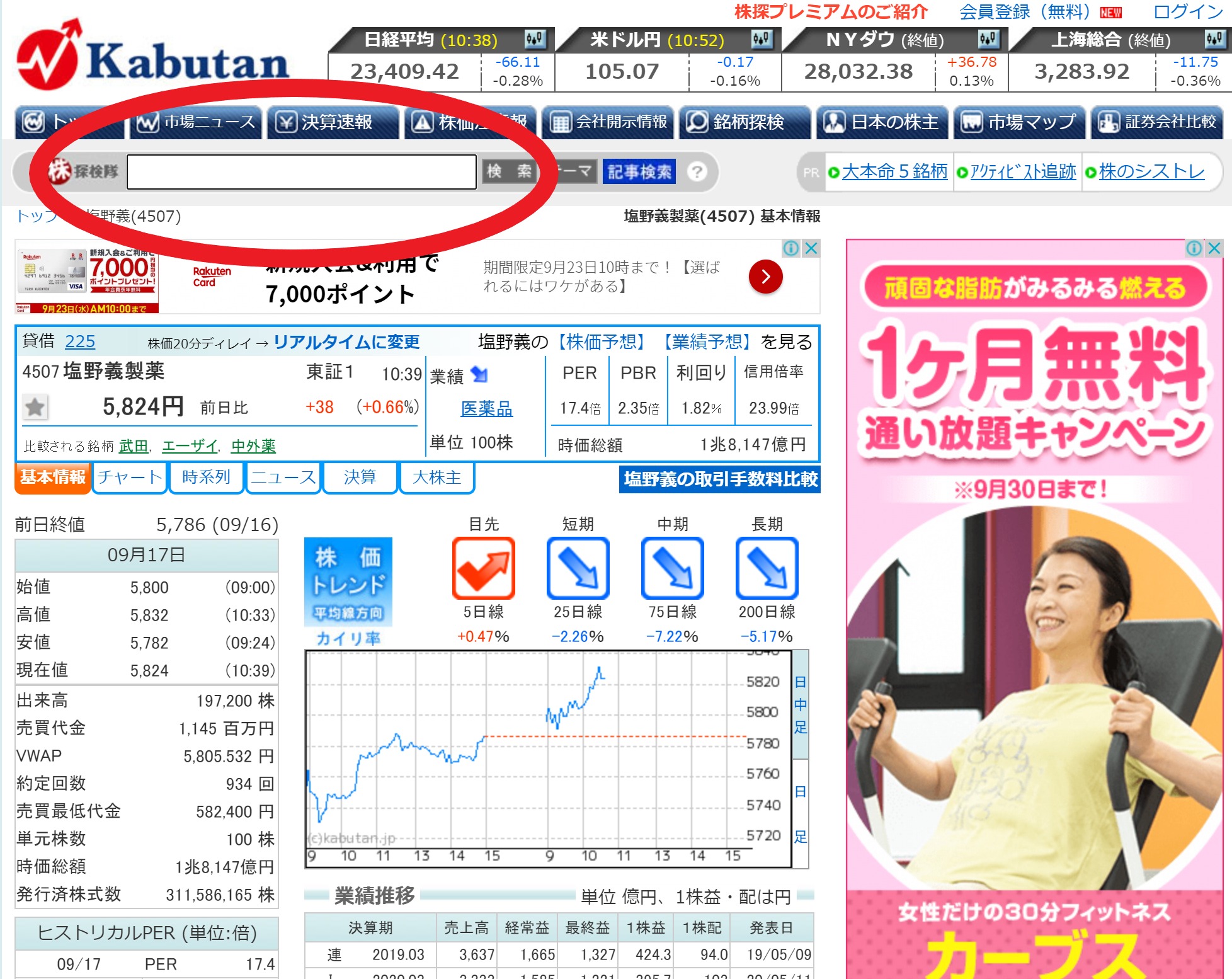Screen dimensions: 1232x979
Task: Switch to 時系列 tab
Action: (207, 478)
